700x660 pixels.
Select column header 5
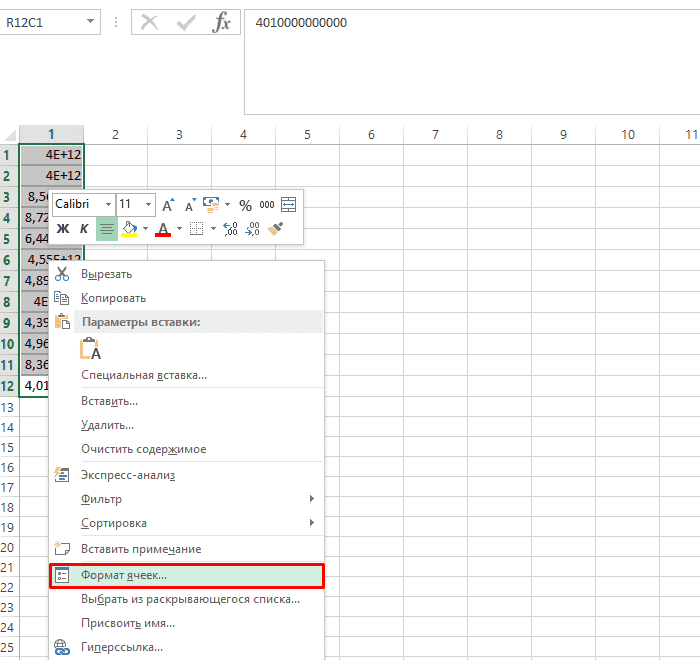click(307, 134)
